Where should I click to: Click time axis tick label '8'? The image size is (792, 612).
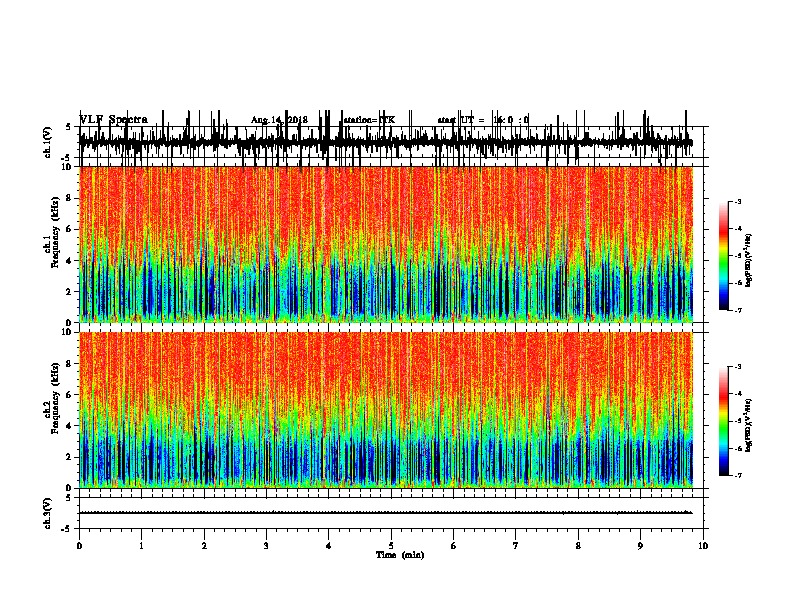[x=578, y=546]
